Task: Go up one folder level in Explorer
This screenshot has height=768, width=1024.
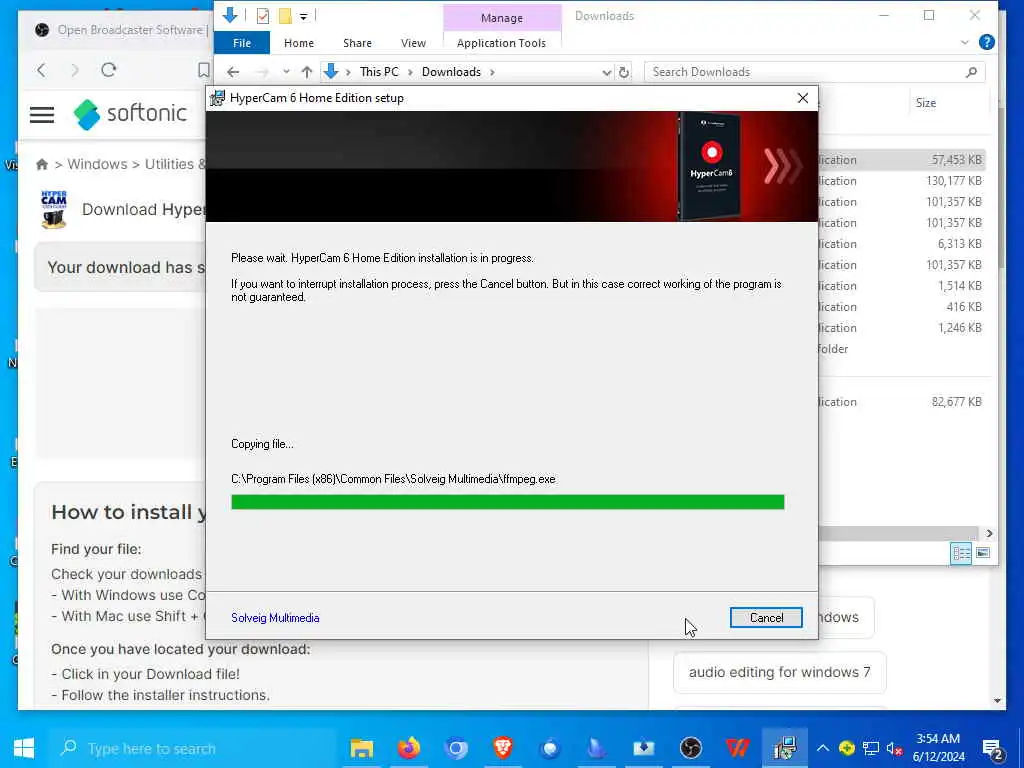Action: tap(307, 72)
